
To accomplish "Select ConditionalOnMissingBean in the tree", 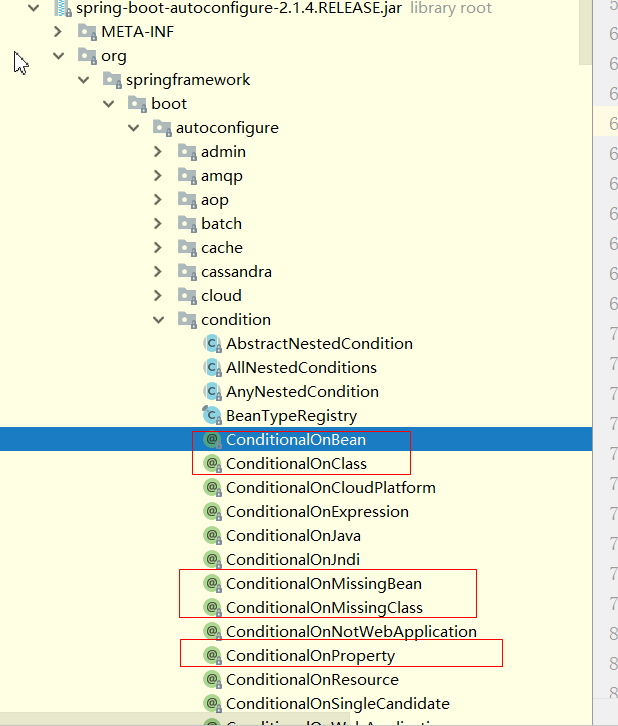I will pyautogui.click(x=323, y=584).
